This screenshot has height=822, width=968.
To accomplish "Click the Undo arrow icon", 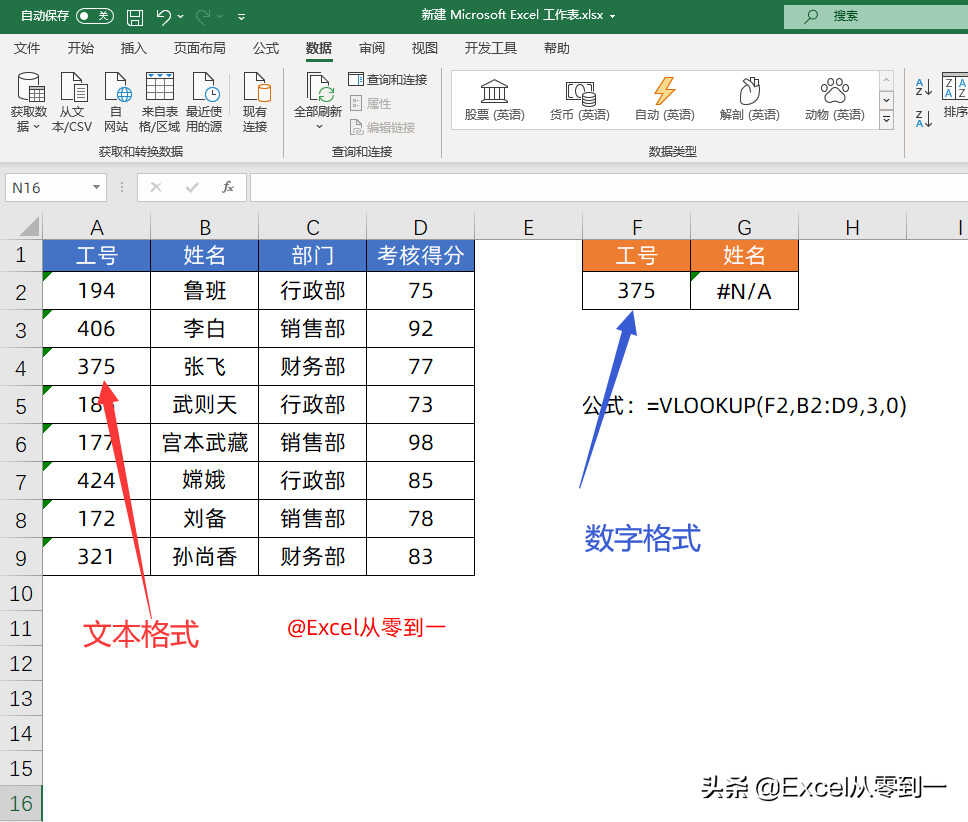I will 164,17.
